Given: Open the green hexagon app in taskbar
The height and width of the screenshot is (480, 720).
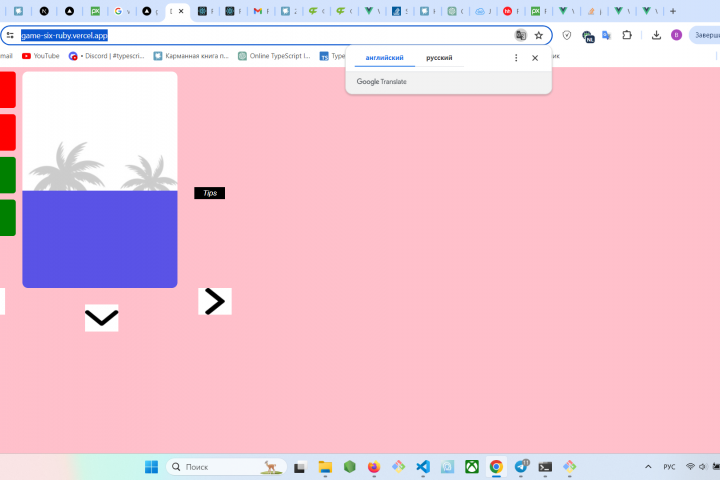Looking at the screenshot, I should pos(349,467).
